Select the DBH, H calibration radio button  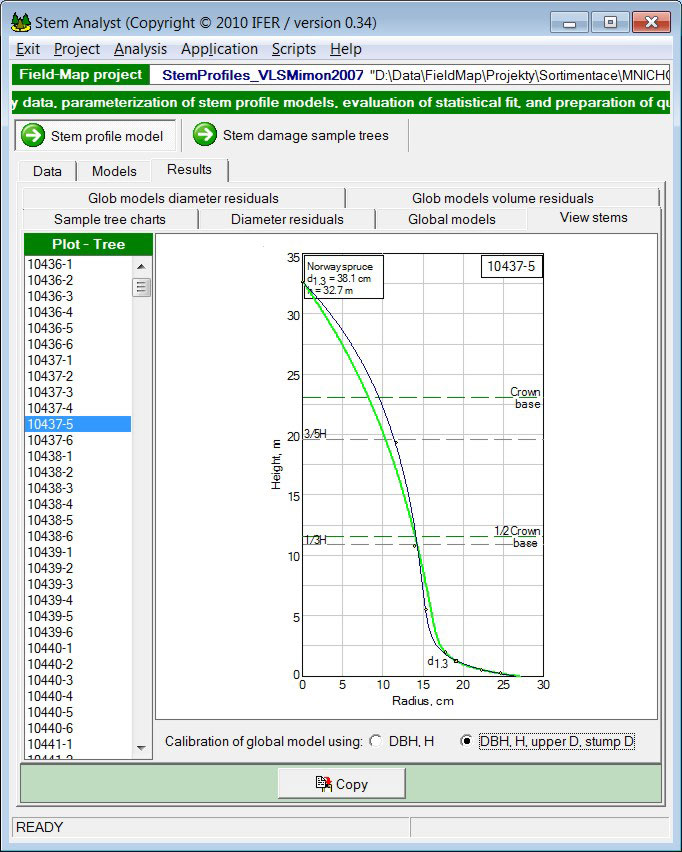click(376, 741)
